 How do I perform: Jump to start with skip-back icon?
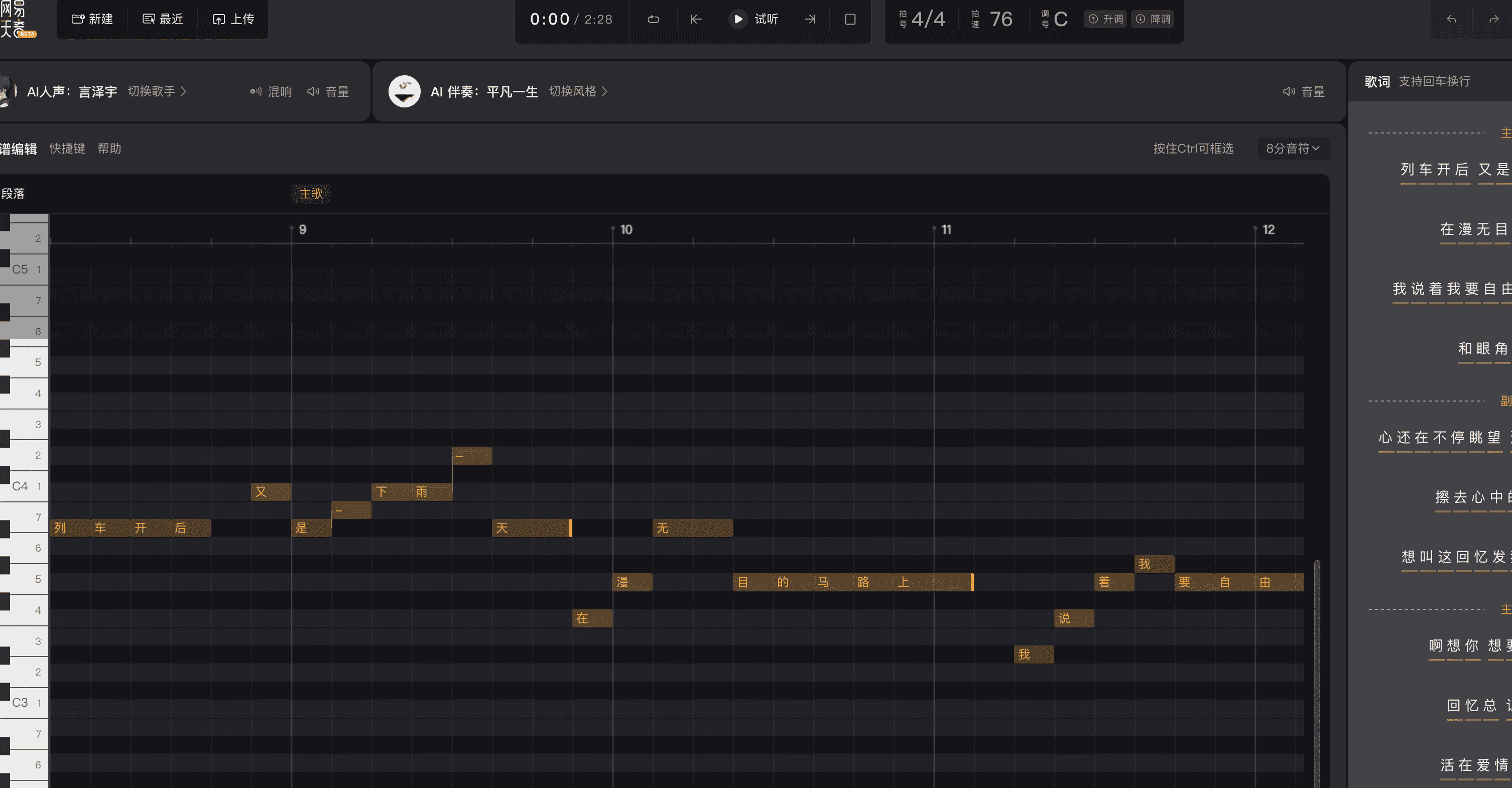coord(696,20)
